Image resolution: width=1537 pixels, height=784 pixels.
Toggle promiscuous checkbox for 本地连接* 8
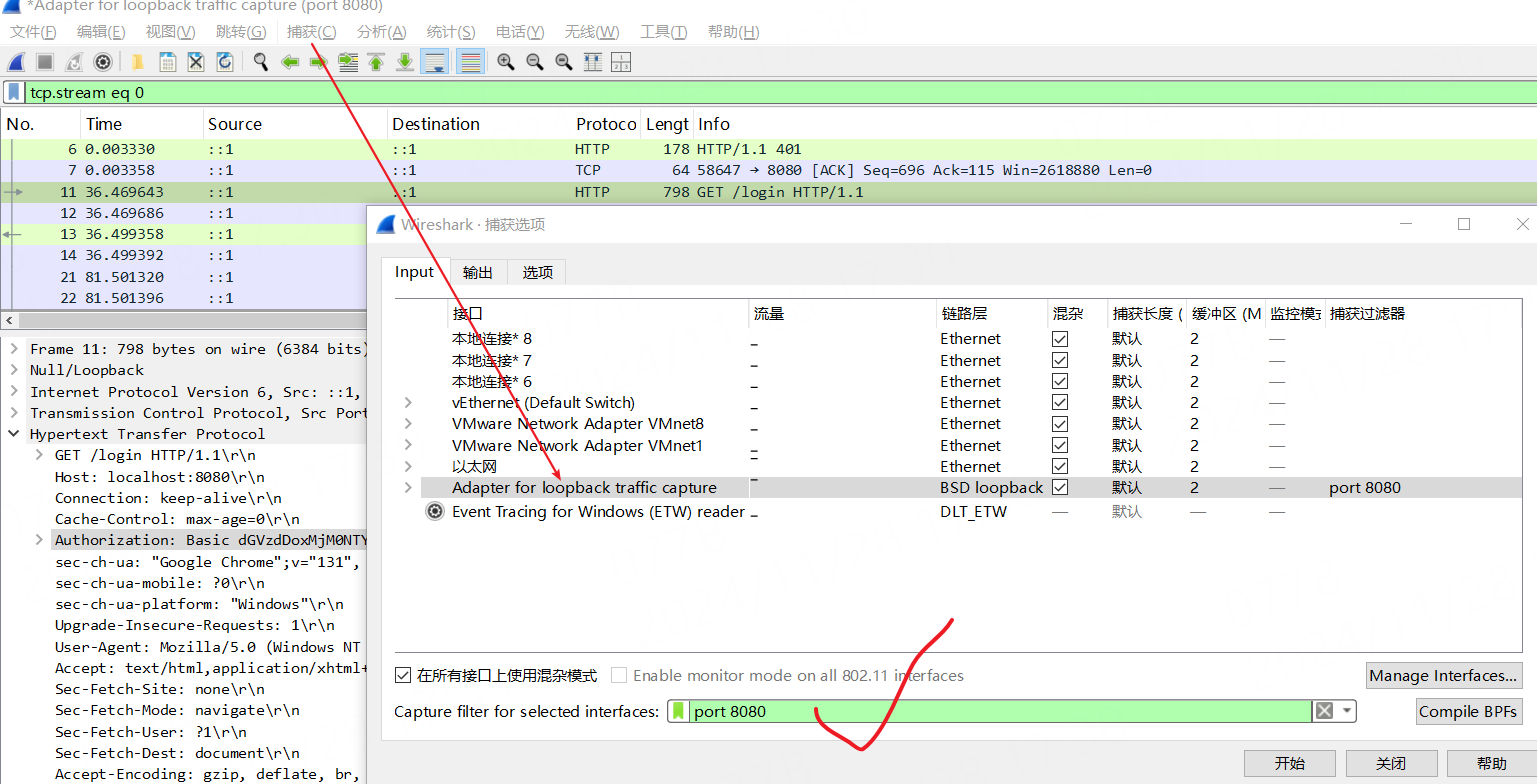[1060, 339]
